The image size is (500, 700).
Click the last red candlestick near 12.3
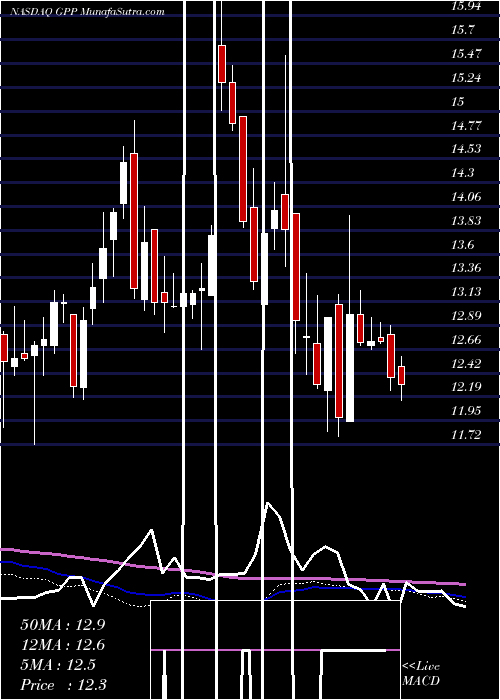[x=401, y=375]
